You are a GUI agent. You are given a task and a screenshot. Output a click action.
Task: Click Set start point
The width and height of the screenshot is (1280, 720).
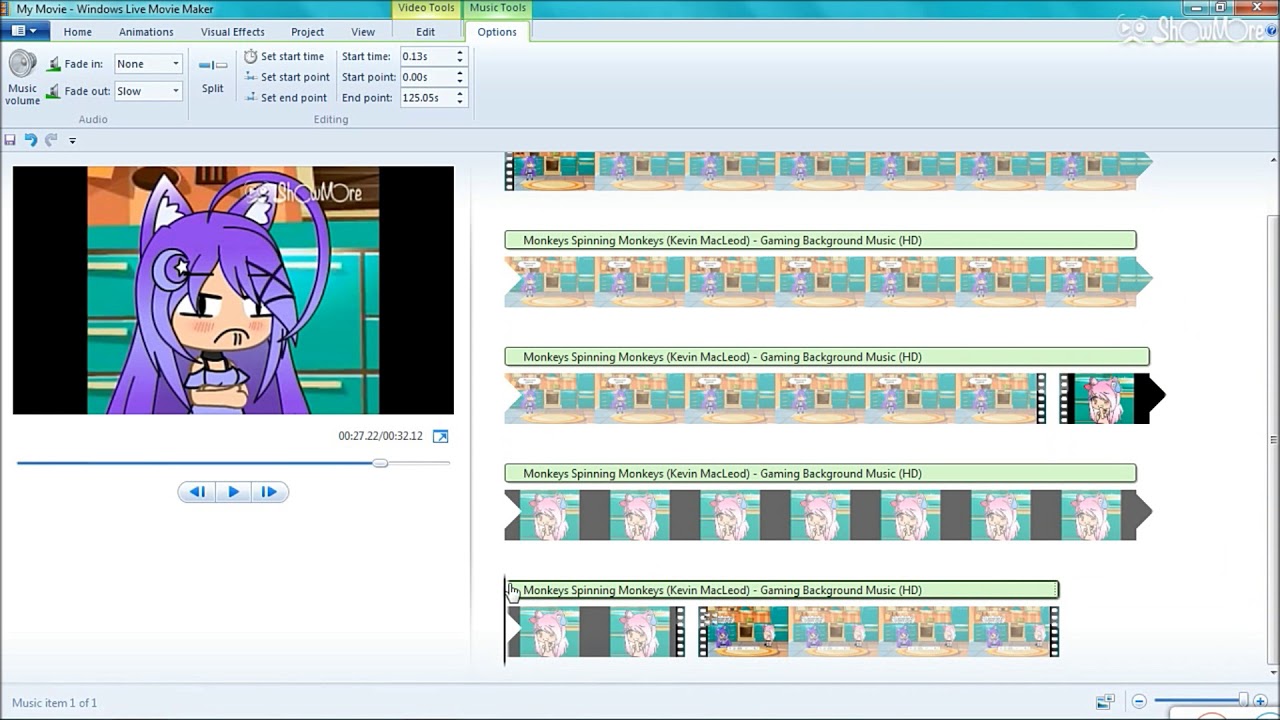[x=287, y=77]
